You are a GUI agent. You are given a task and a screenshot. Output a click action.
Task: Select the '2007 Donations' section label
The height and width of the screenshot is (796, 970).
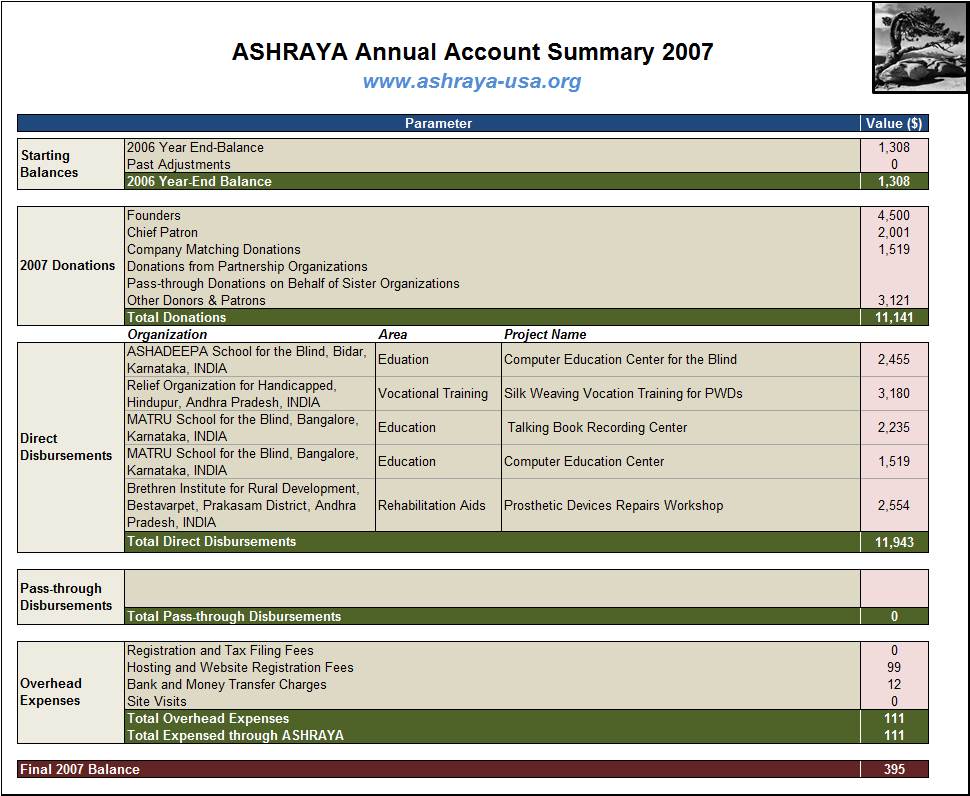(x=67, y=265)
